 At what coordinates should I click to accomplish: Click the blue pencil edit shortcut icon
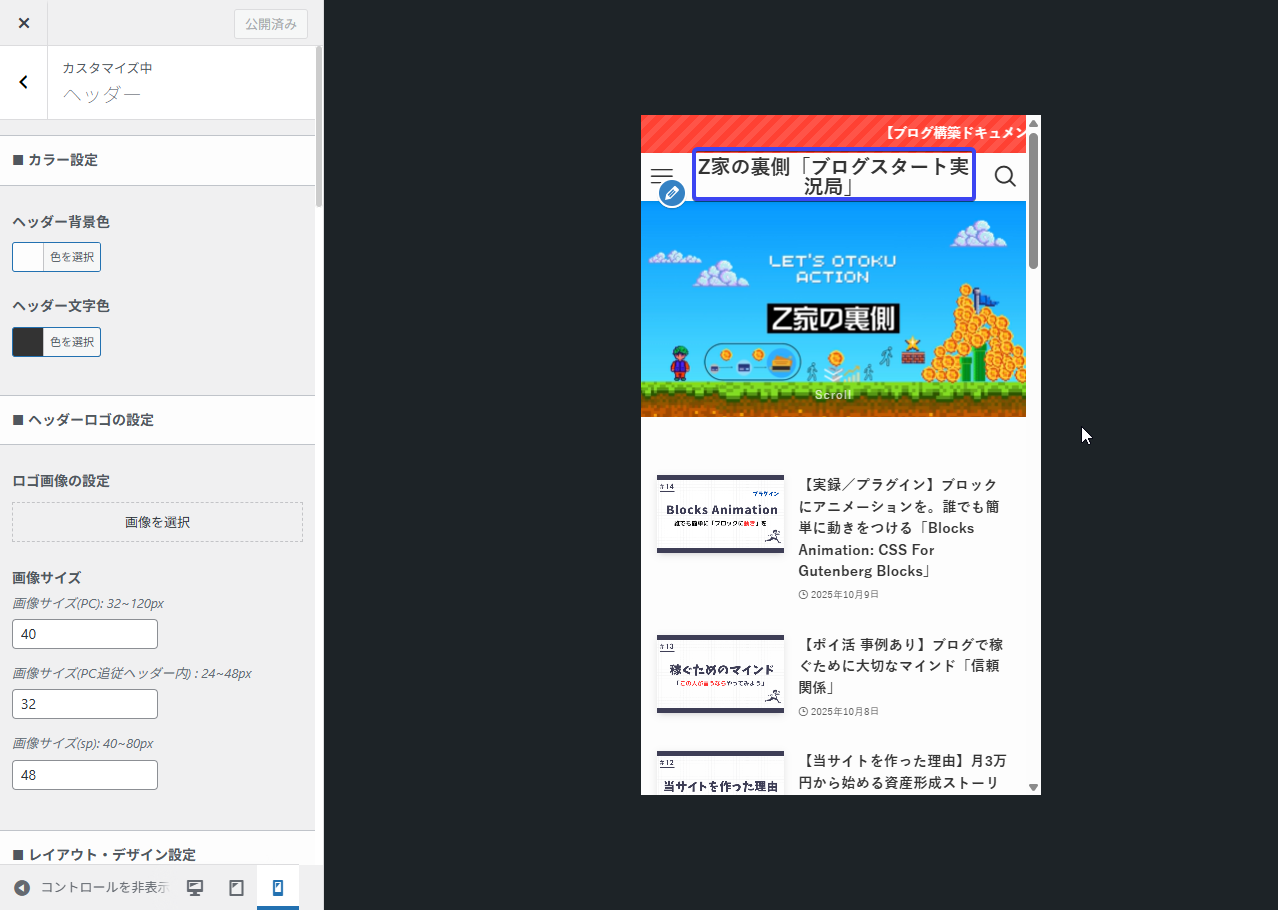[x=672, y=193]
